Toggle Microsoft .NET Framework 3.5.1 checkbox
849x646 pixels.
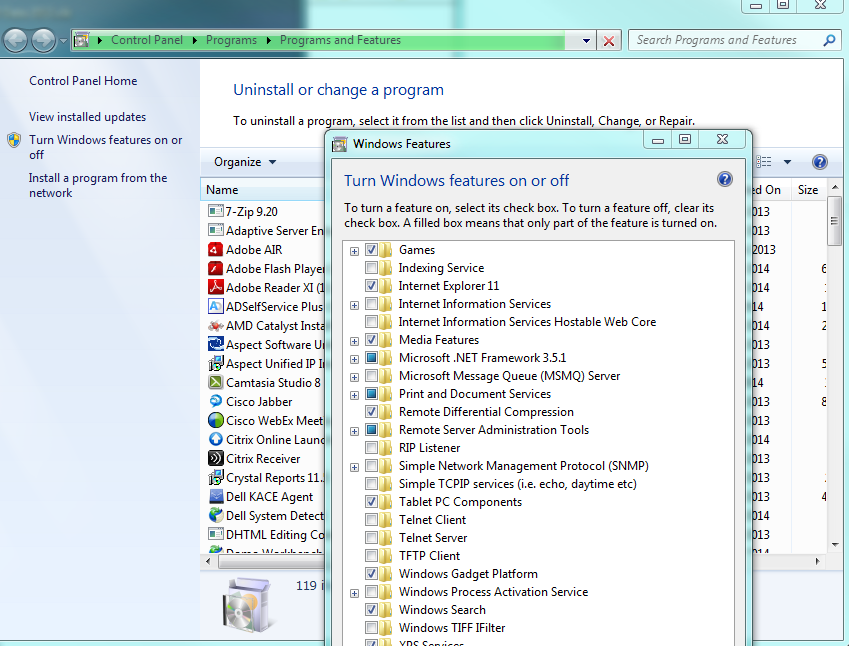pyautogui.click(x=371, y=357)
